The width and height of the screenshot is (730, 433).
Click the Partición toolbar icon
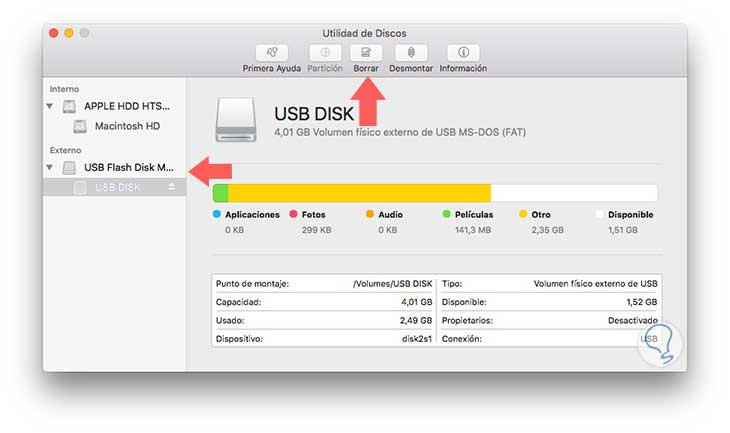(325, 53)
